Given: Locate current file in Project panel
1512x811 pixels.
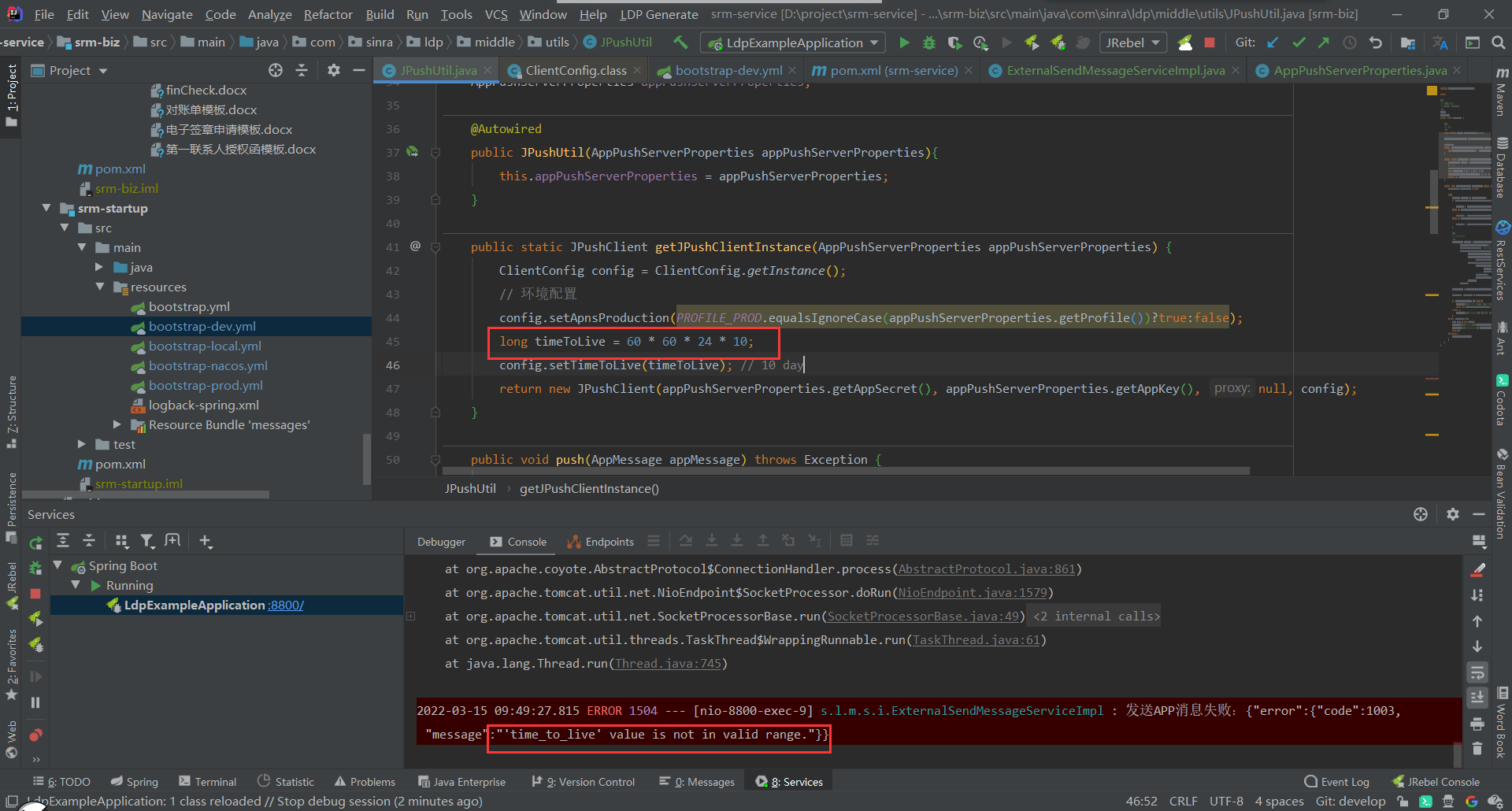Looking at the screenshot, I should click(x=276, y=71).
